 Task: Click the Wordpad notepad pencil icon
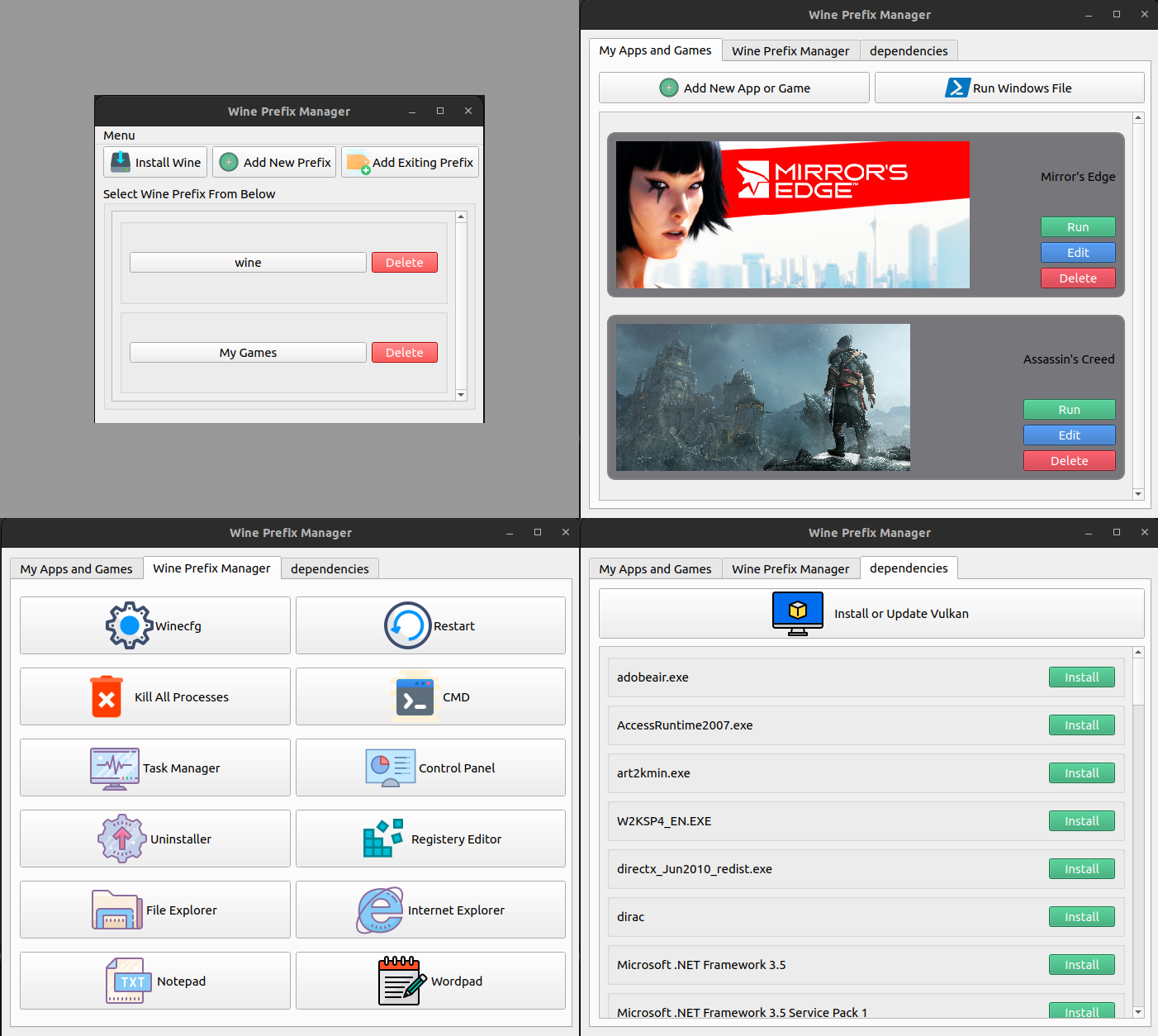403,981
